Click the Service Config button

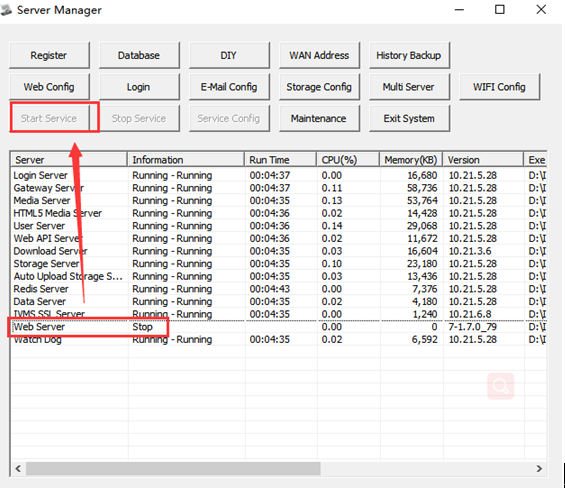pos(229,119)
